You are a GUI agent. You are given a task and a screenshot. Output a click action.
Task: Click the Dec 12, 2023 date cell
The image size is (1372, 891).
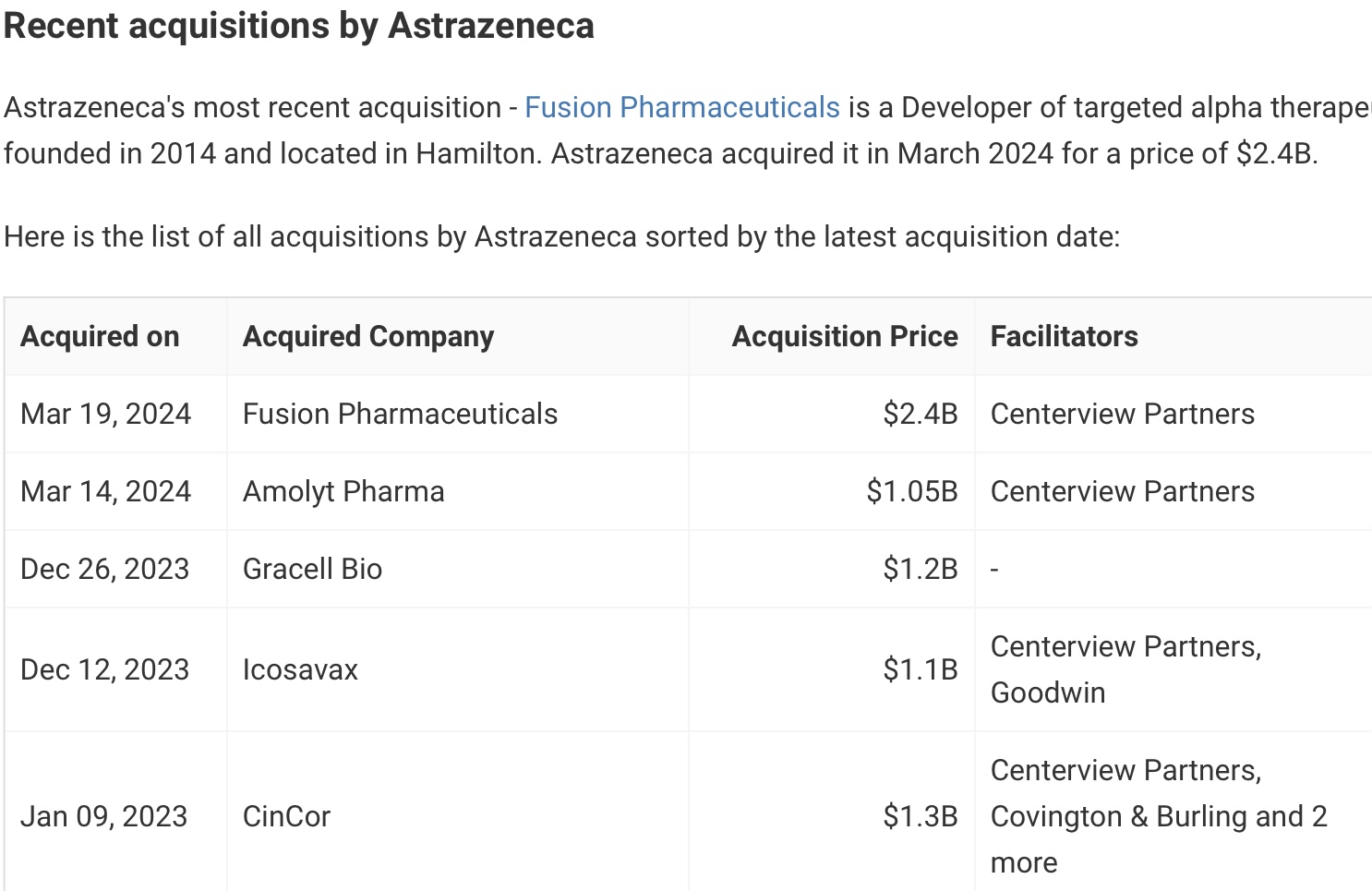(104, 670)
